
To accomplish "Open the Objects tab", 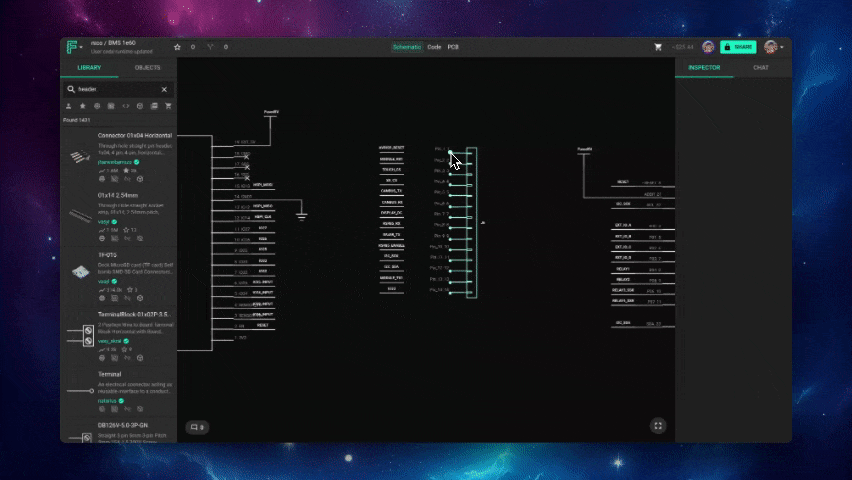I will pos(147,68).
